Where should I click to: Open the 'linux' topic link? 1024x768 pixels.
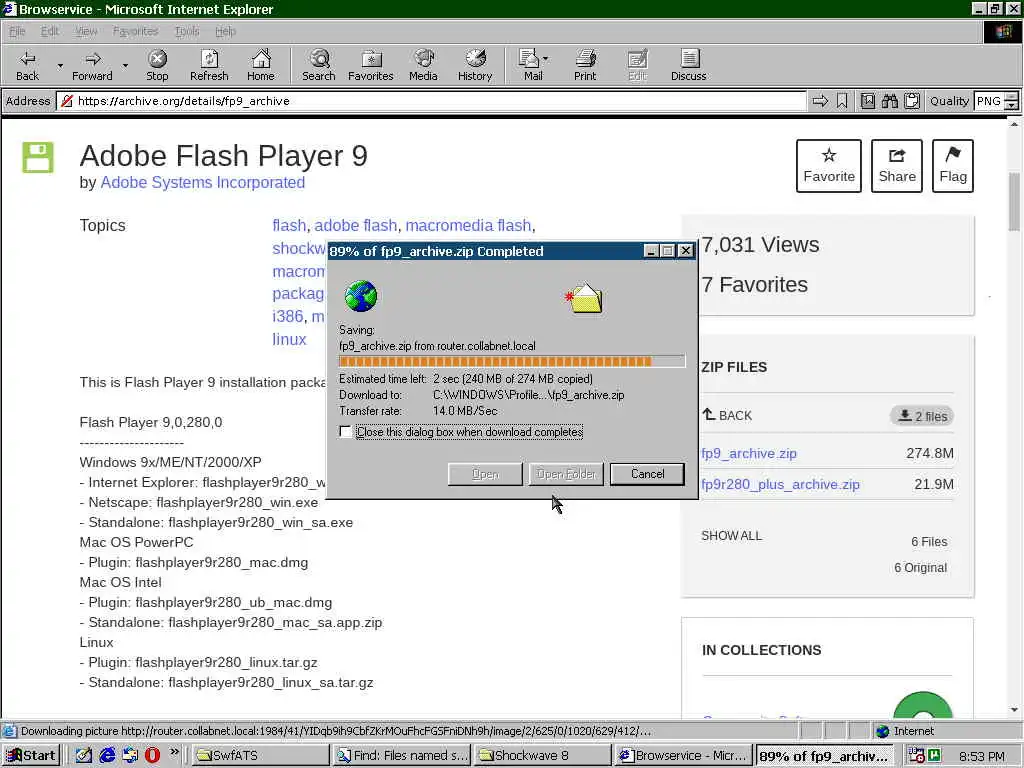click(x=289, y=340)
